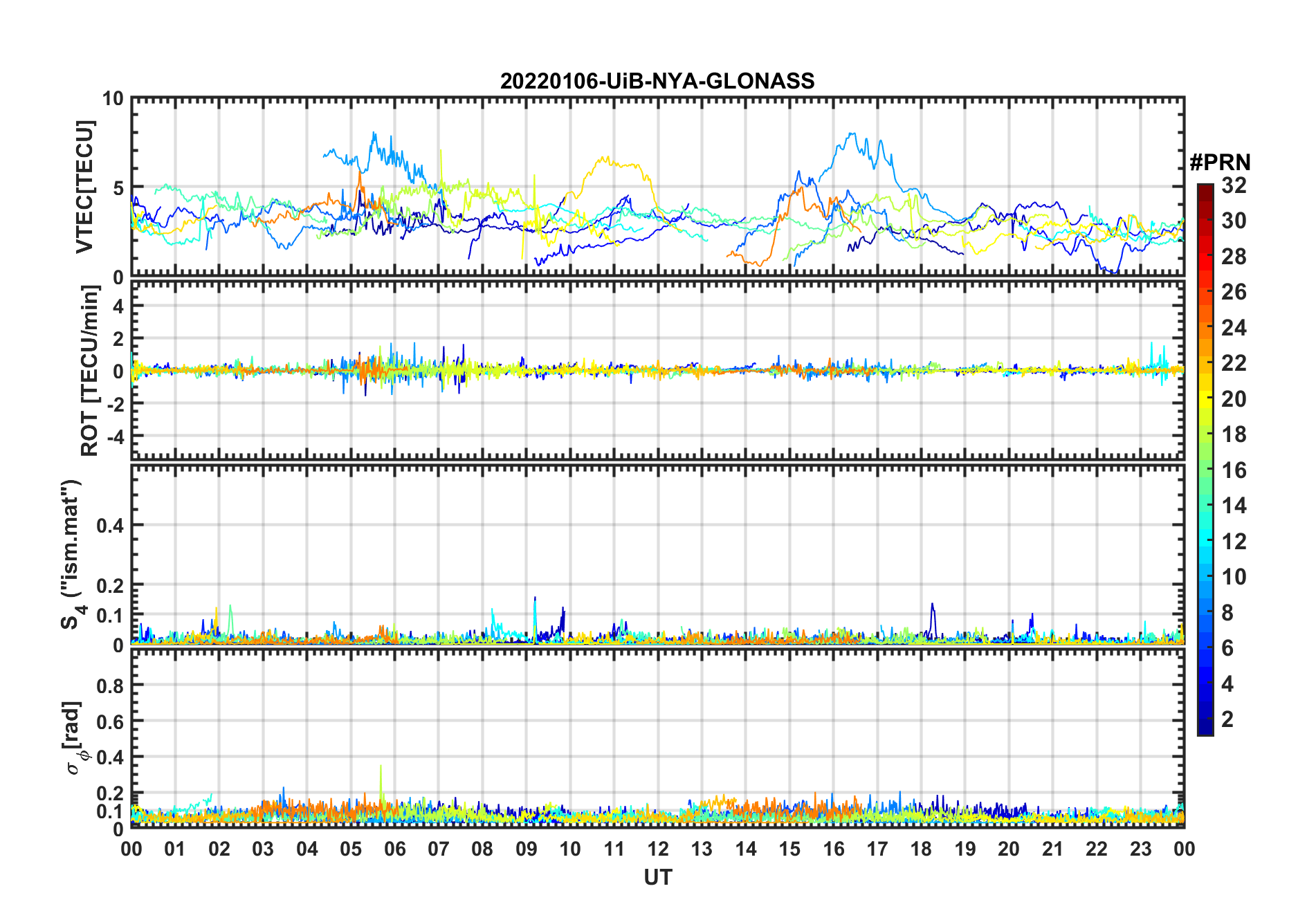Click UT axis tick label 05

coord(351,849)
